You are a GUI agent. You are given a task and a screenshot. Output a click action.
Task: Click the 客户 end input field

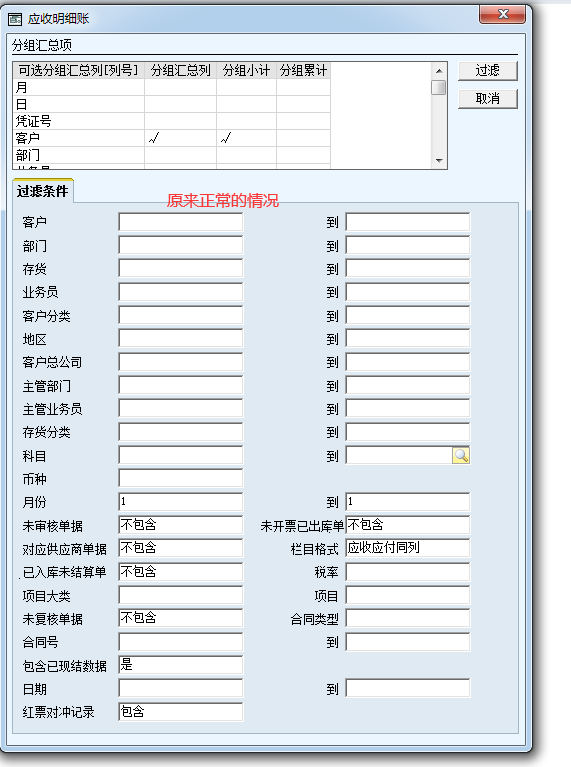(408, 222)
